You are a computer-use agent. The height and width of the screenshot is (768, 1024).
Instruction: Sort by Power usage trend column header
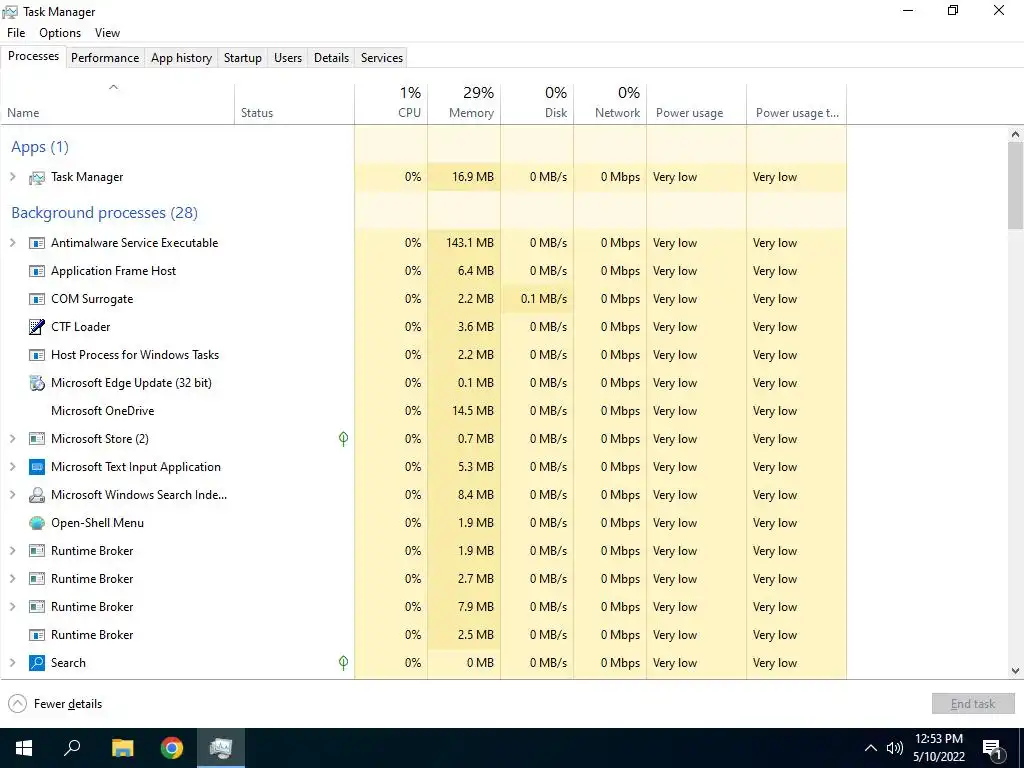click(797, 103)
